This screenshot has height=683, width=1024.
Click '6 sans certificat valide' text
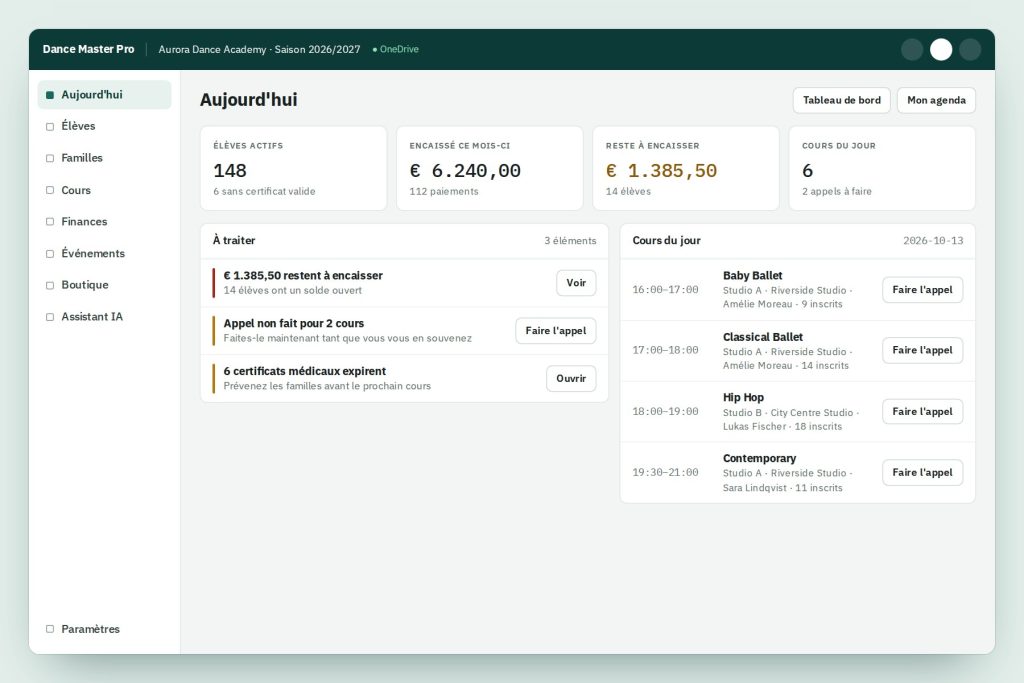pyautogui.click(x=264, y=191)
